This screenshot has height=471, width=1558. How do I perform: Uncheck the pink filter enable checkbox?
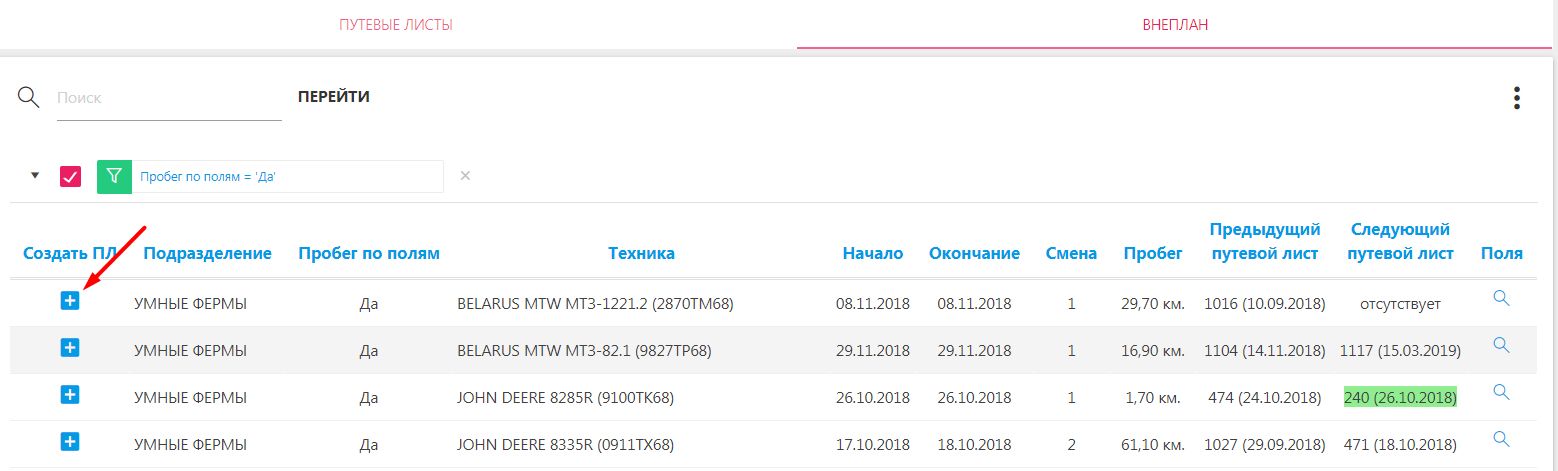pyautogui.click(x=70, y=176)
